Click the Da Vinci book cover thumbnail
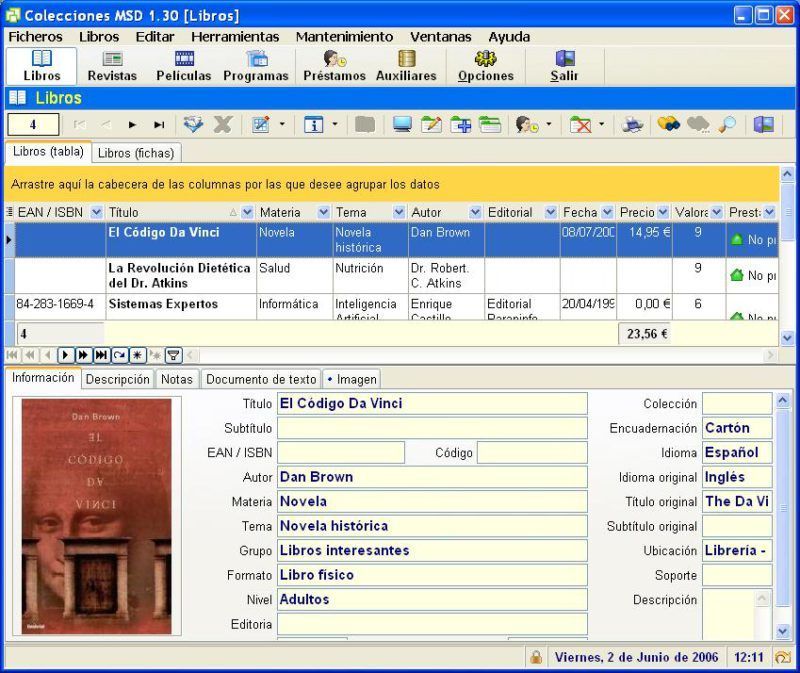The width and height of the screenshot is (800, 673). click(x=96, y=516)
